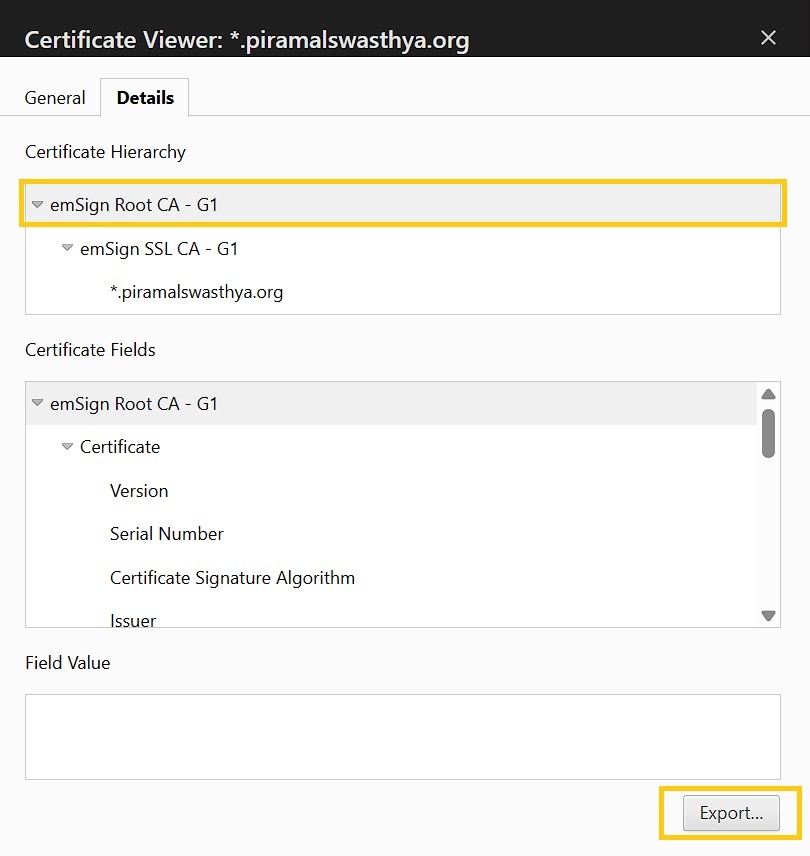Viewport: 810px width, 856px height.
Task: Select emSign SSL CA - G1 certificate
Action: pos(159,249)
